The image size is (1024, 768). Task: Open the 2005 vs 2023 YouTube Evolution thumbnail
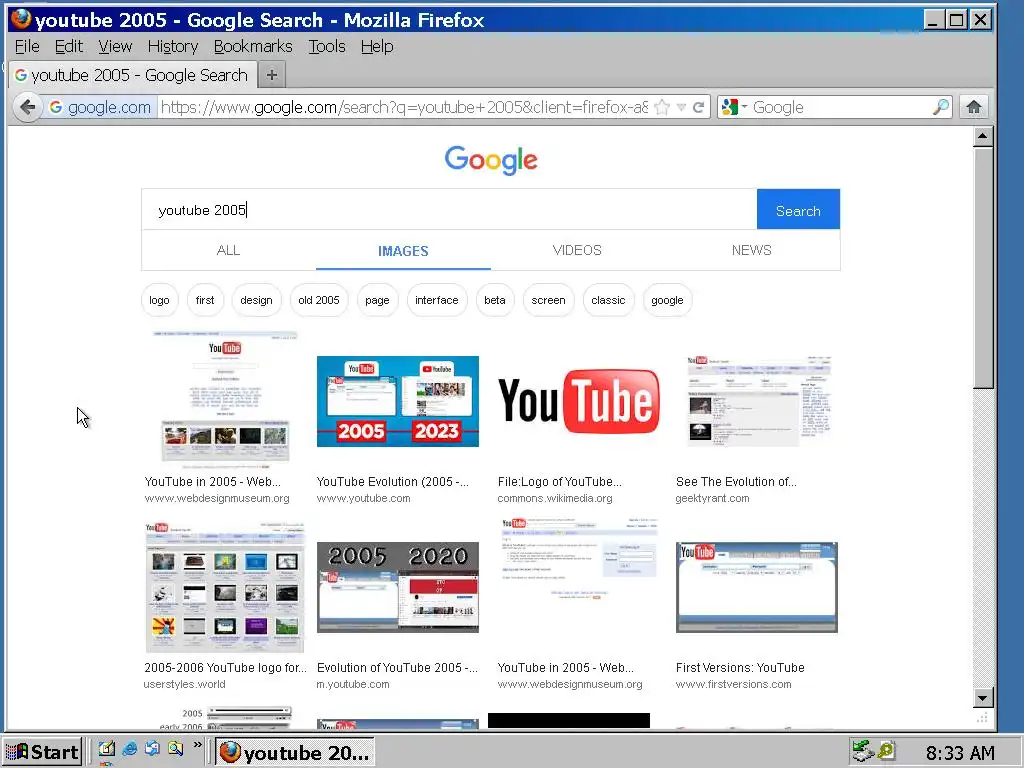tap(398, 401)
